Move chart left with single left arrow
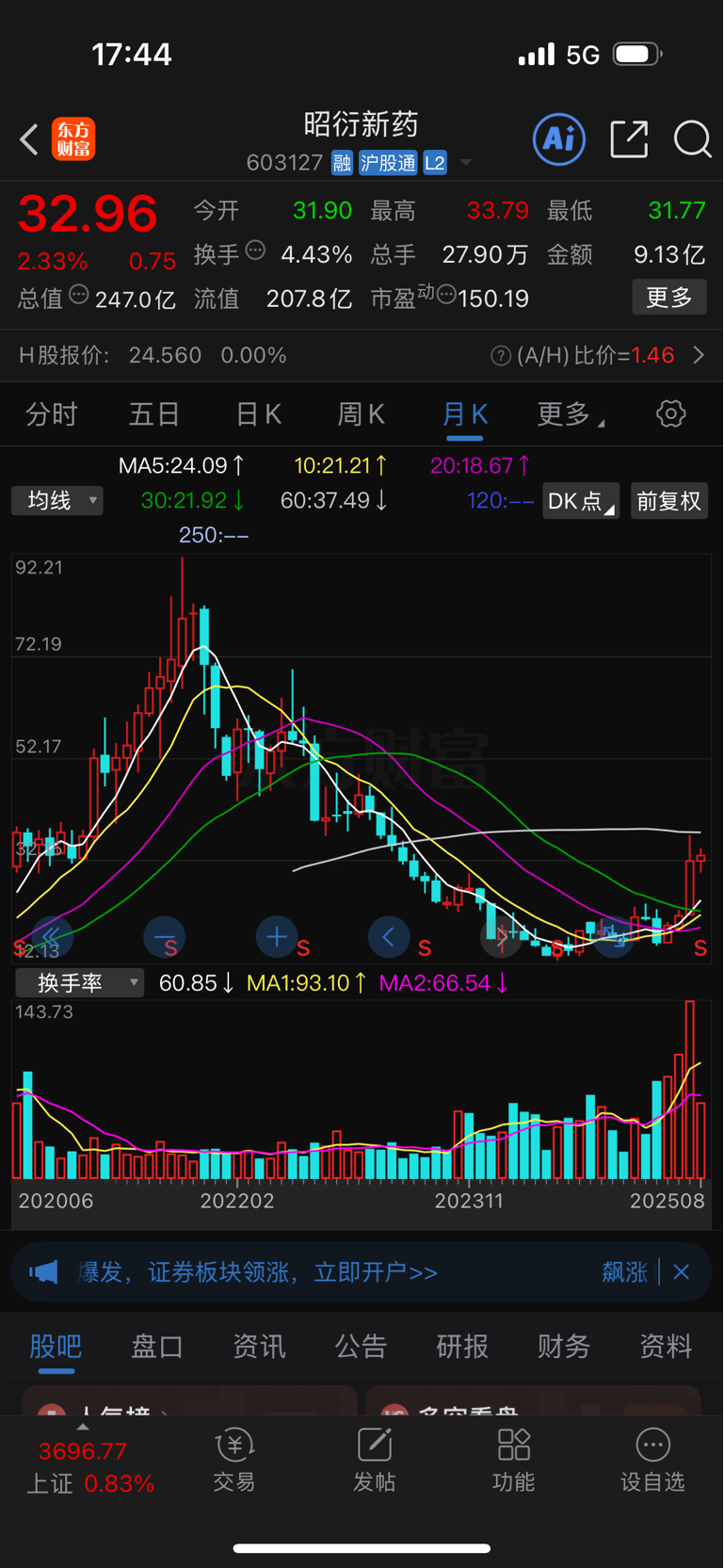This screenshot has height=1568, width=724. tap(389, 937)
